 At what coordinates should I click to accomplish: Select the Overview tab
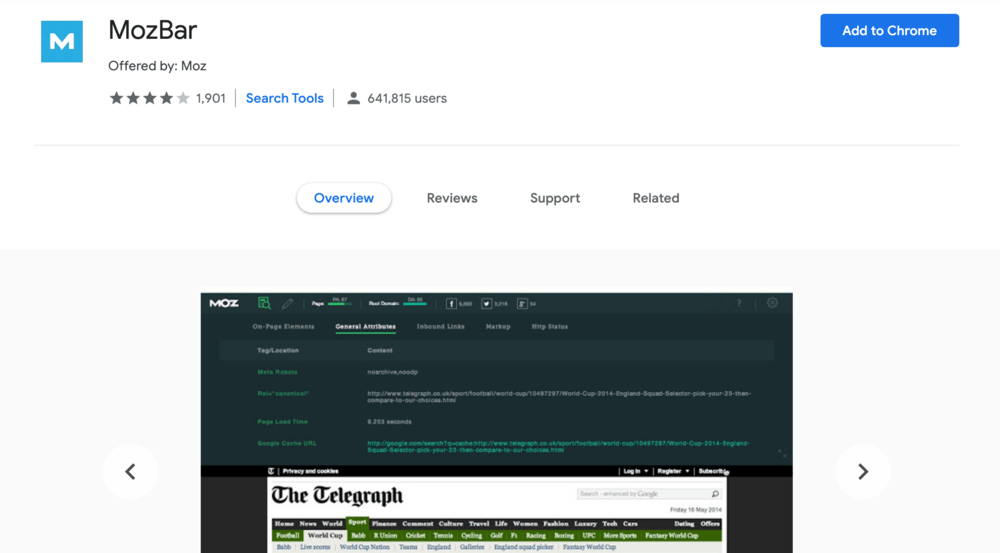pyautogui.click(x=344, y=198)
